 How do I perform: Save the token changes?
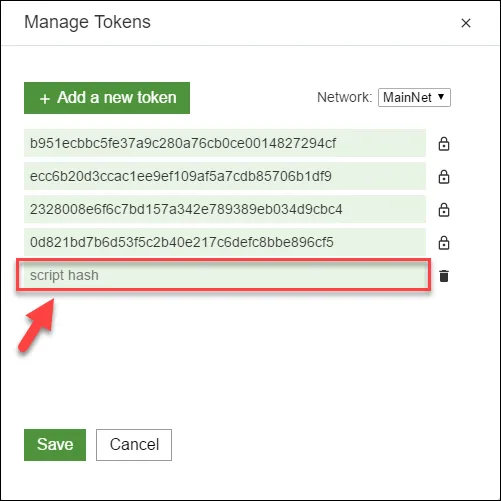55,445
